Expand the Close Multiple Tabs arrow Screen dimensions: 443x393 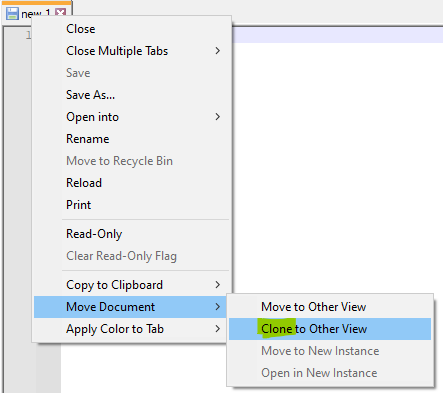tap(217, 51)
